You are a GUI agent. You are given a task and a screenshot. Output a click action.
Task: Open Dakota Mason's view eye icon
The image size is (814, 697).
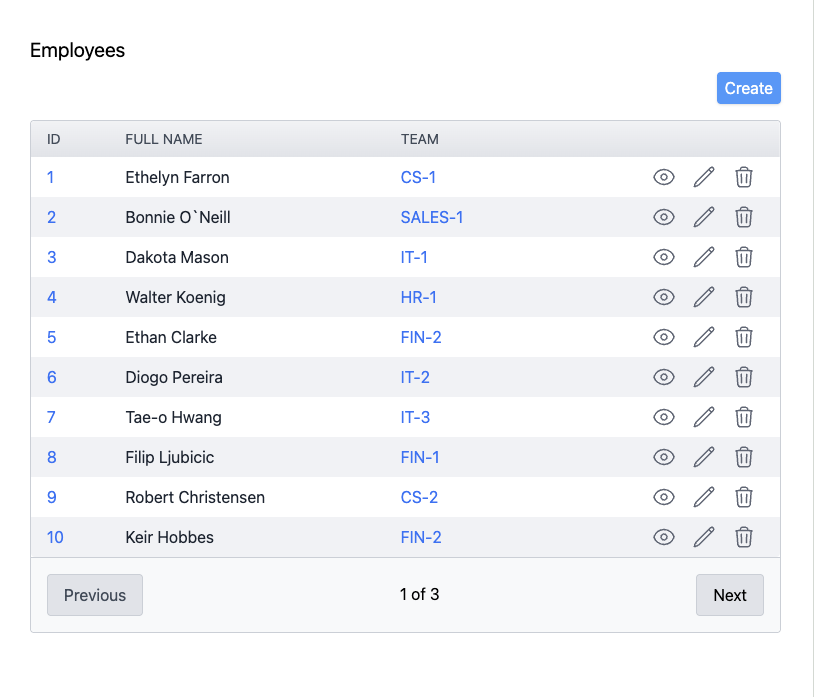[663, 257]
